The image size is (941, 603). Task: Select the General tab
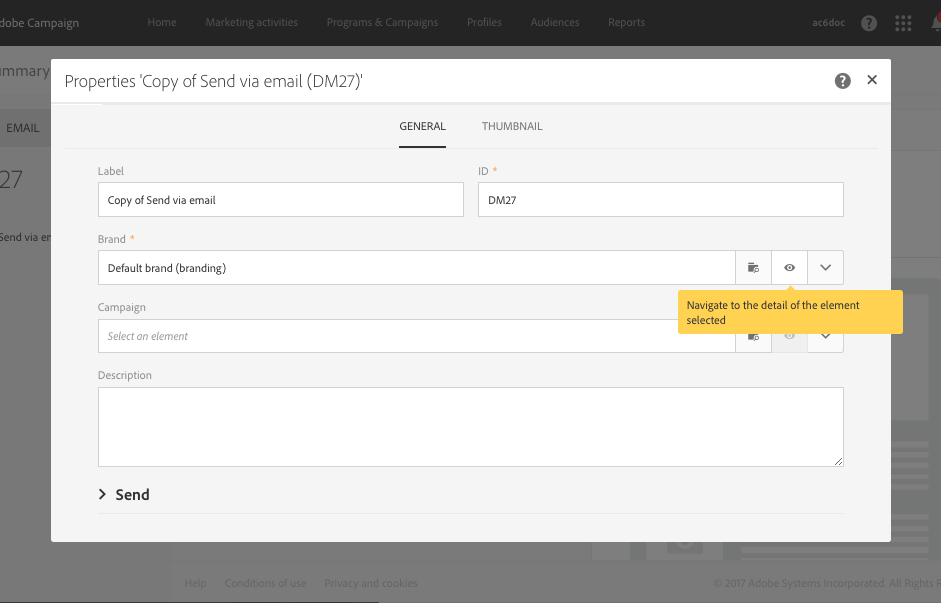point(422,127)
